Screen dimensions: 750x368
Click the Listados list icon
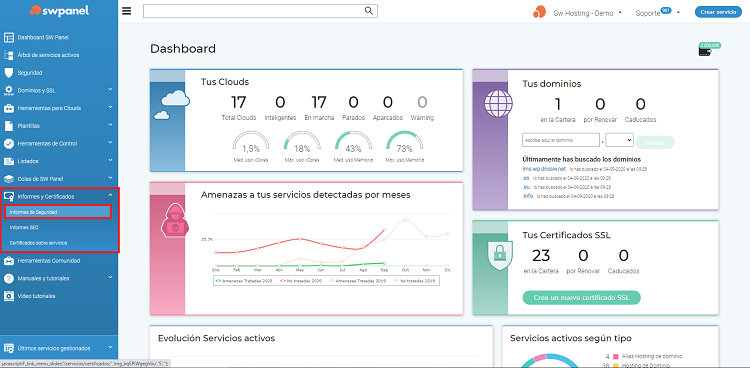click(8, 161)
